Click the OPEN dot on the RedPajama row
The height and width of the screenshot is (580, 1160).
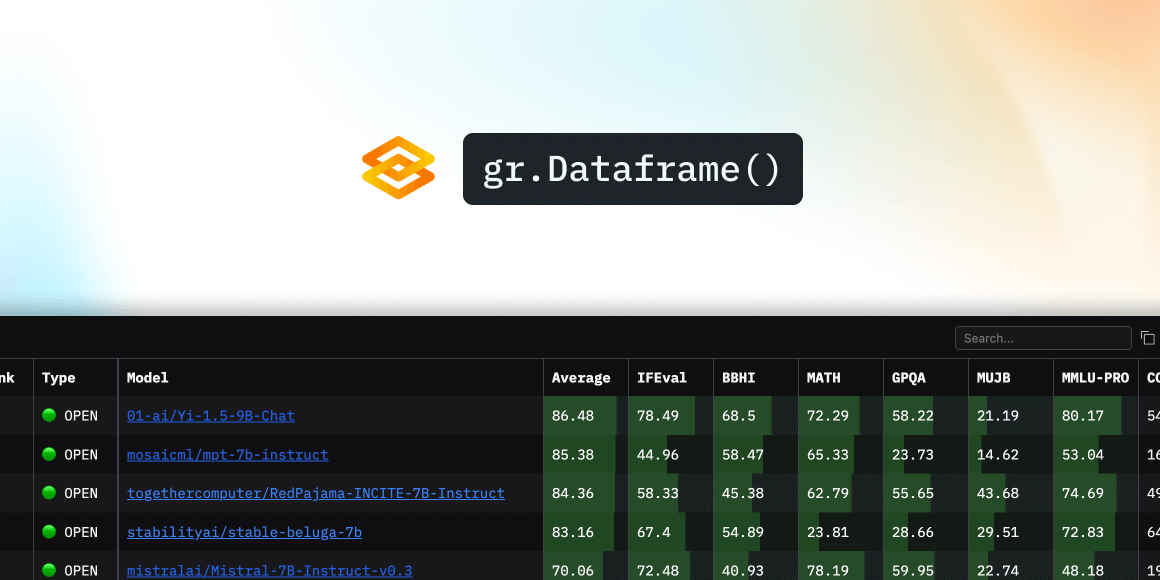pyautogui.click(x=50, y=493)
